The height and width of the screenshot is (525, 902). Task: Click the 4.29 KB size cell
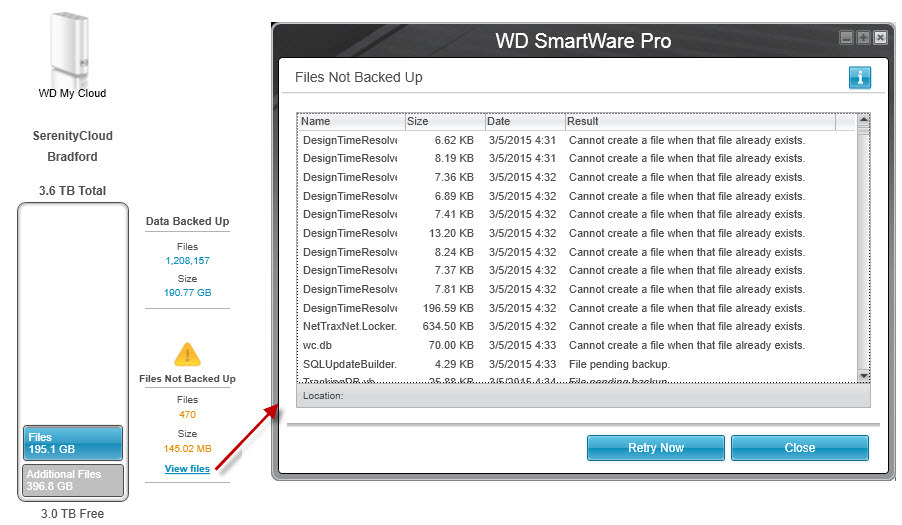click(454, 364)
